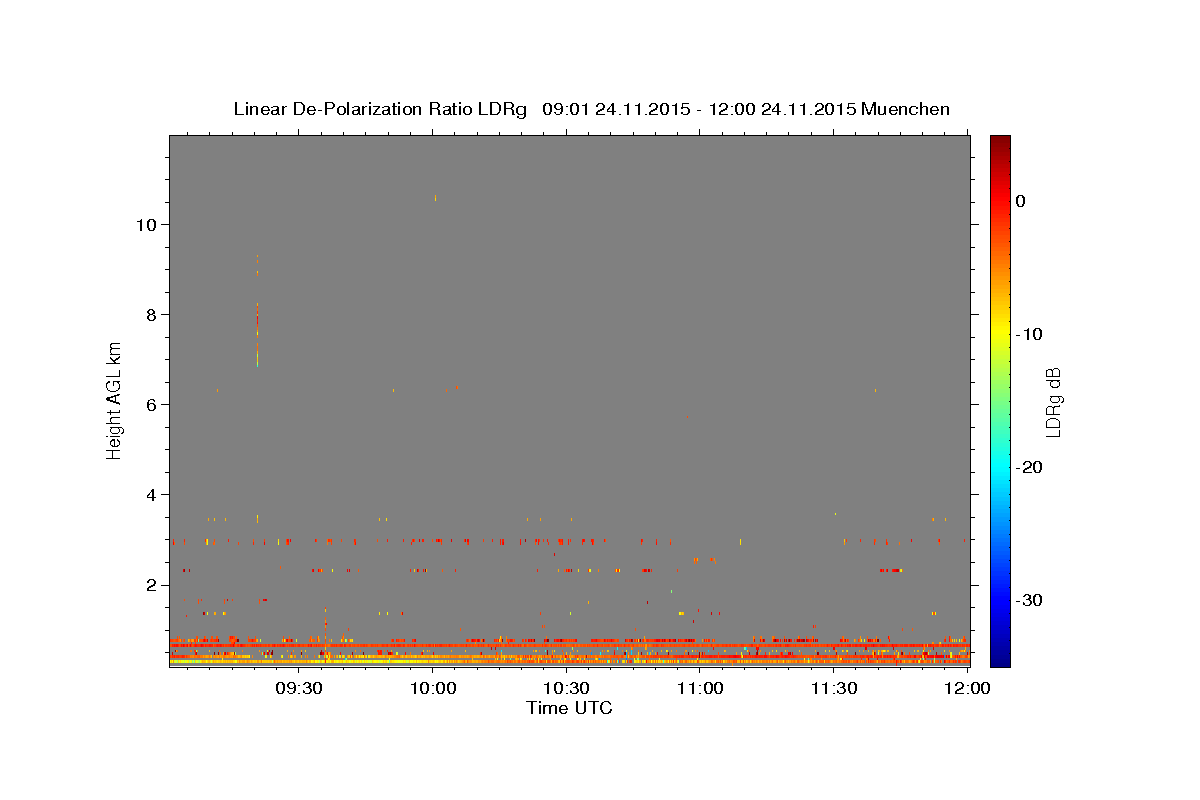1200x800 pixels.
Task: Click the height tick label 6
Action: coord(153,405)
